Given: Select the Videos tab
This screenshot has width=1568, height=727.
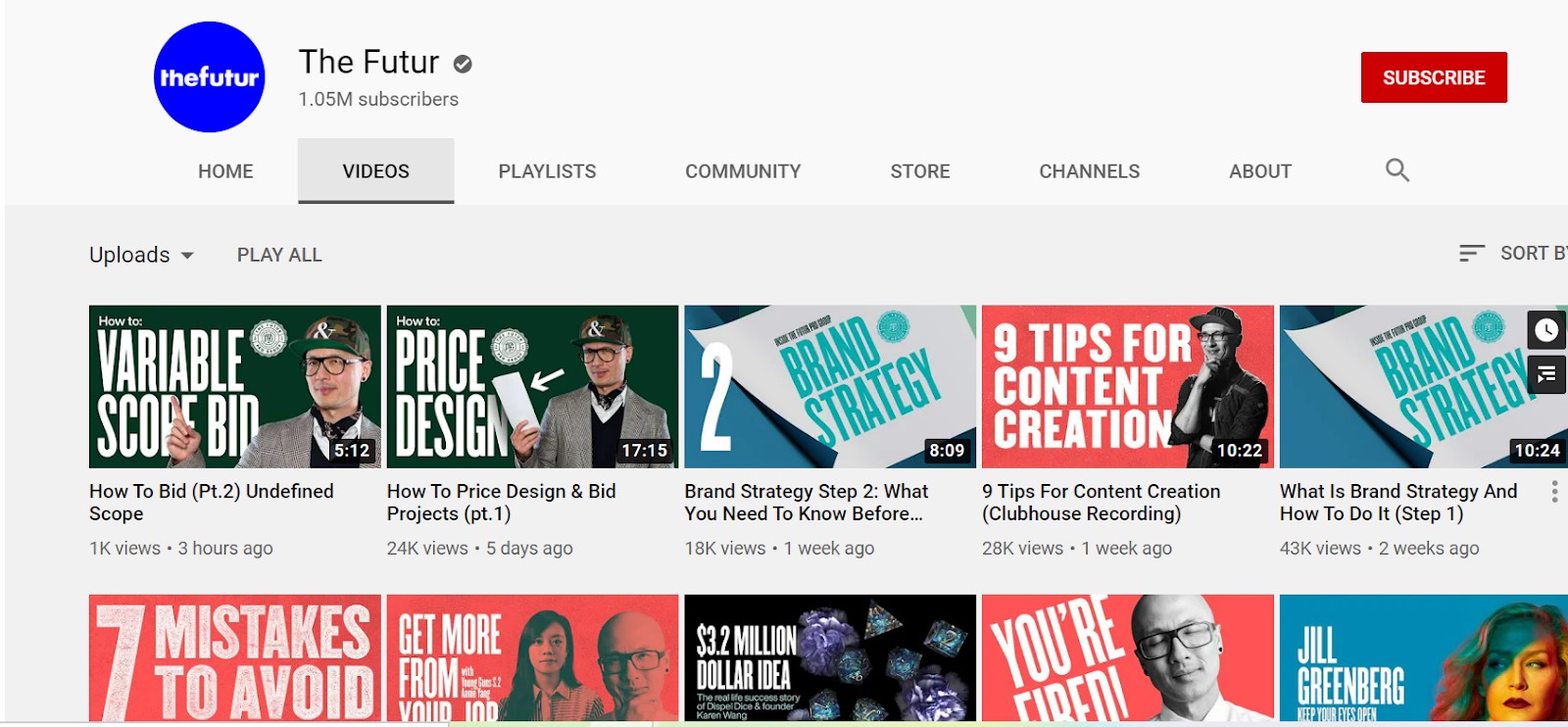Looking at the screenshot, I should tap(376, 171).
